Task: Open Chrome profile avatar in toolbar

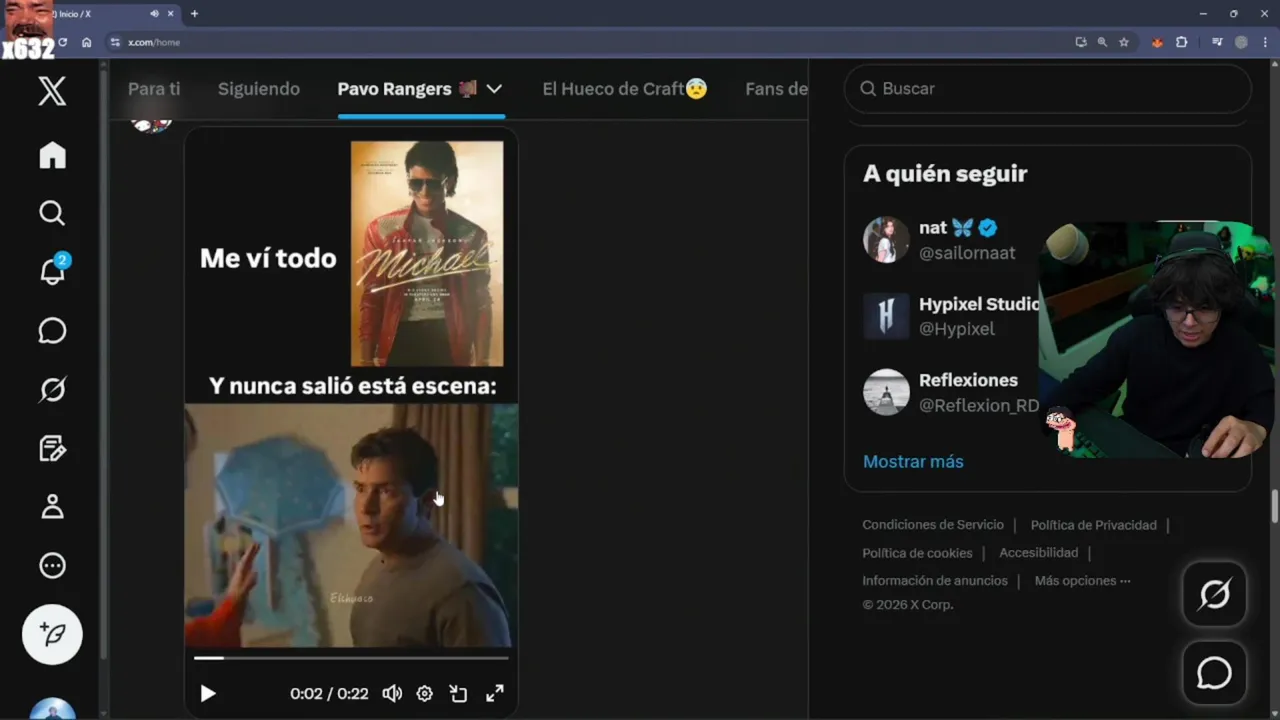Action: pyautogui.click(x=1241, y=42)
